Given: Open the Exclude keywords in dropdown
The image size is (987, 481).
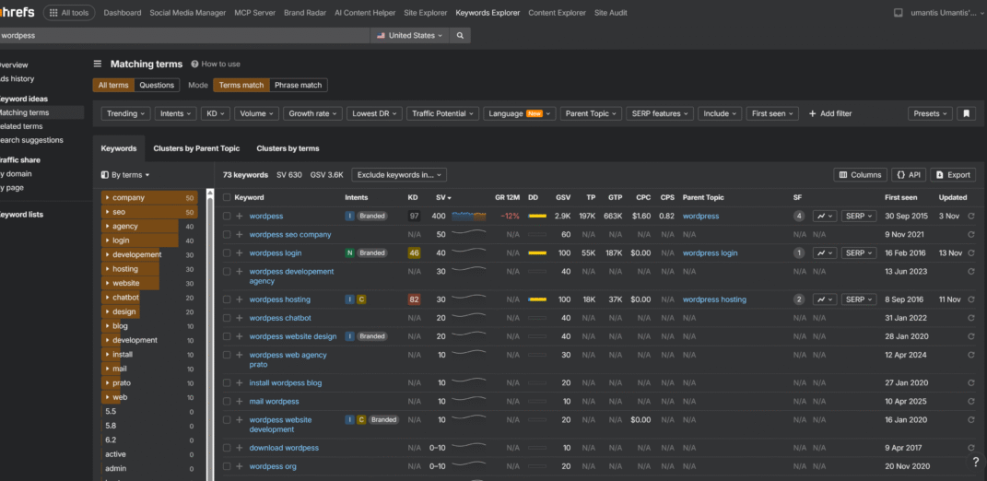Looking at the screenshot, I should [399, 175].
